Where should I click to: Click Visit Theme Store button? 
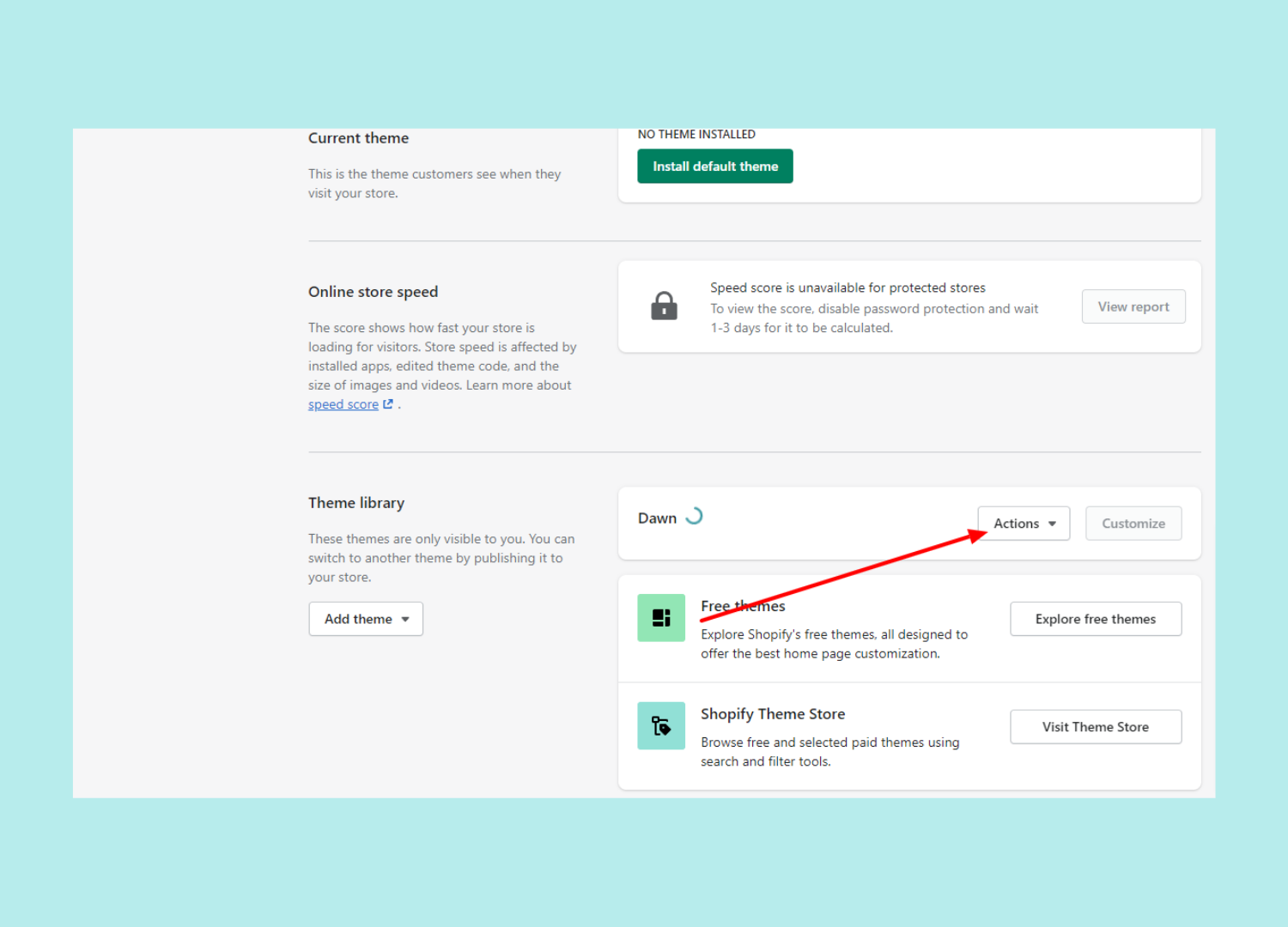click(x=1096, y=726)
